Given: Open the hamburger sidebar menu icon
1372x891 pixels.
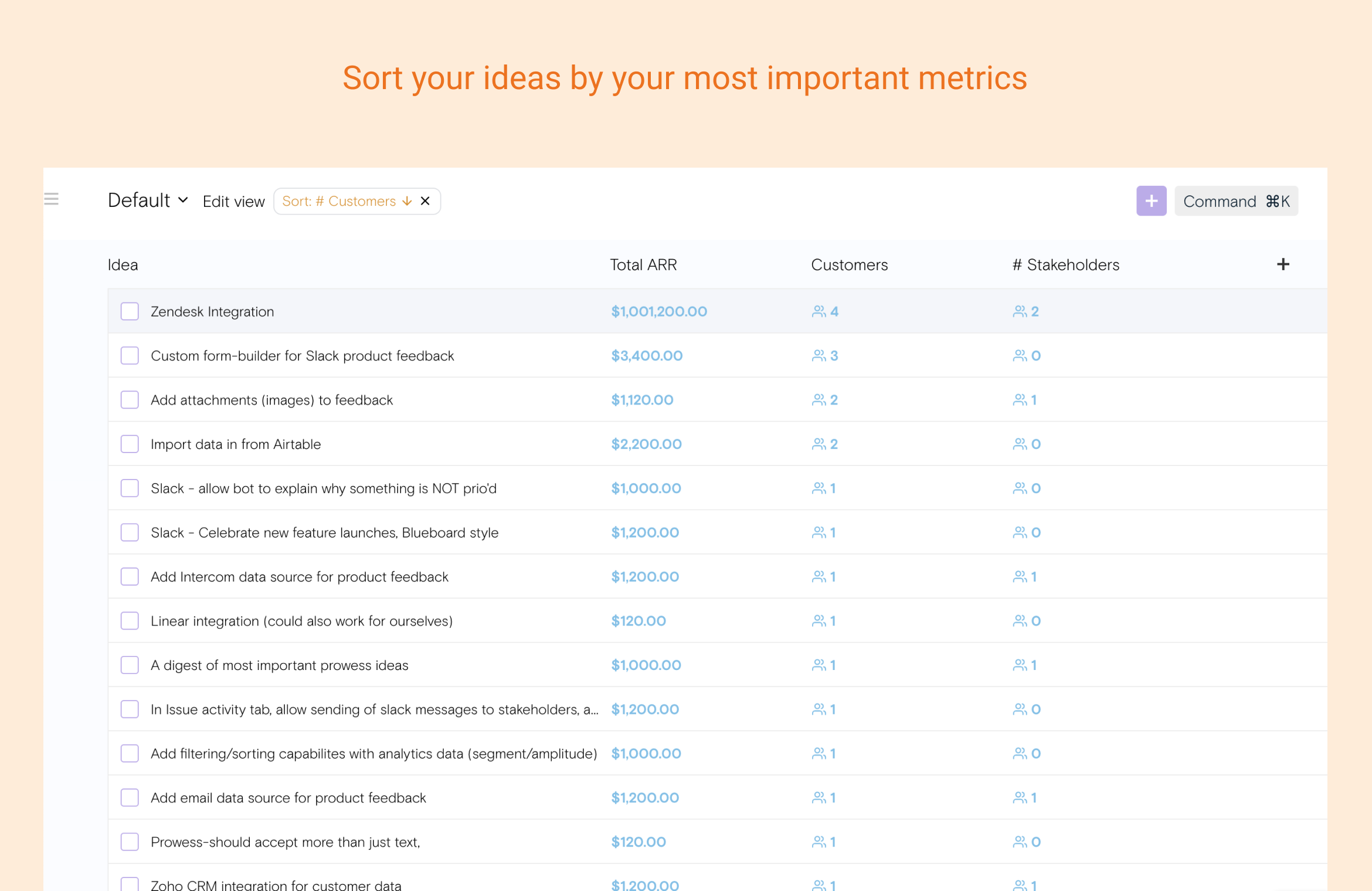Looking at the screenshot, I should pos(52,199).
